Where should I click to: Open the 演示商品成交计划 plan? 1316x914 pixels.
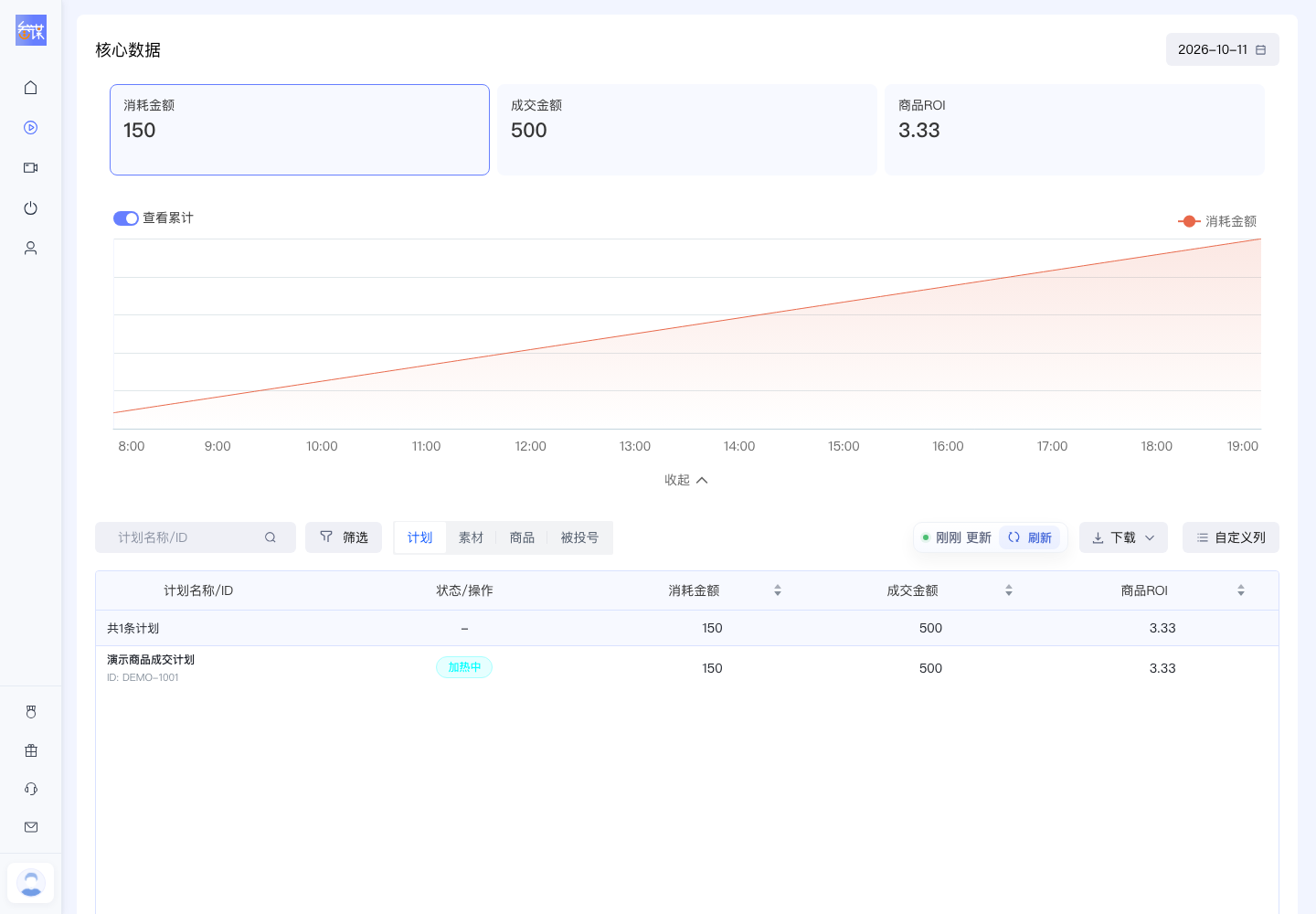[151, 660]
